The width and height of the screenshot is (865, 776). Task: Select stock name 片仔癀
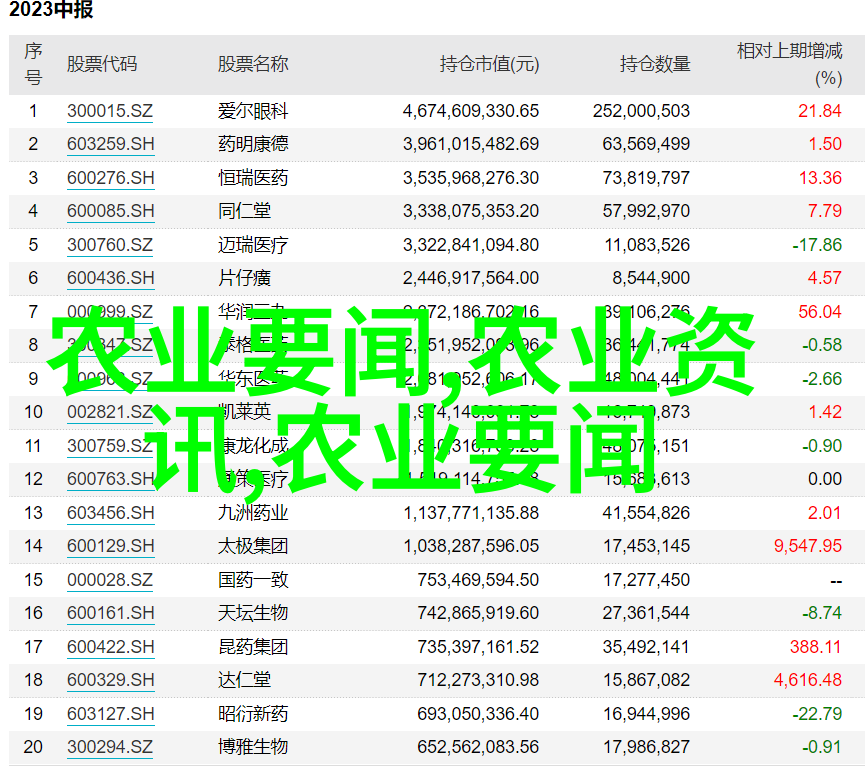[244, 277]
